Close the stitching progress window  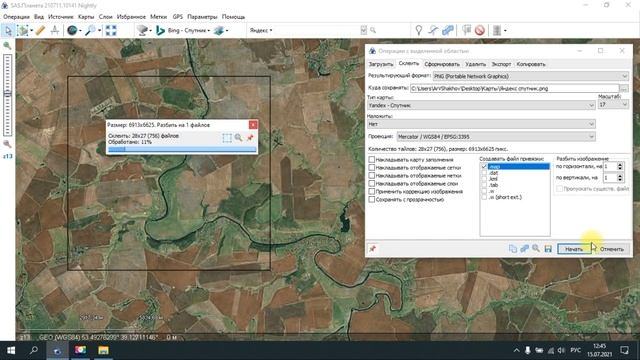pyautogui.click(x=253, y=125)
